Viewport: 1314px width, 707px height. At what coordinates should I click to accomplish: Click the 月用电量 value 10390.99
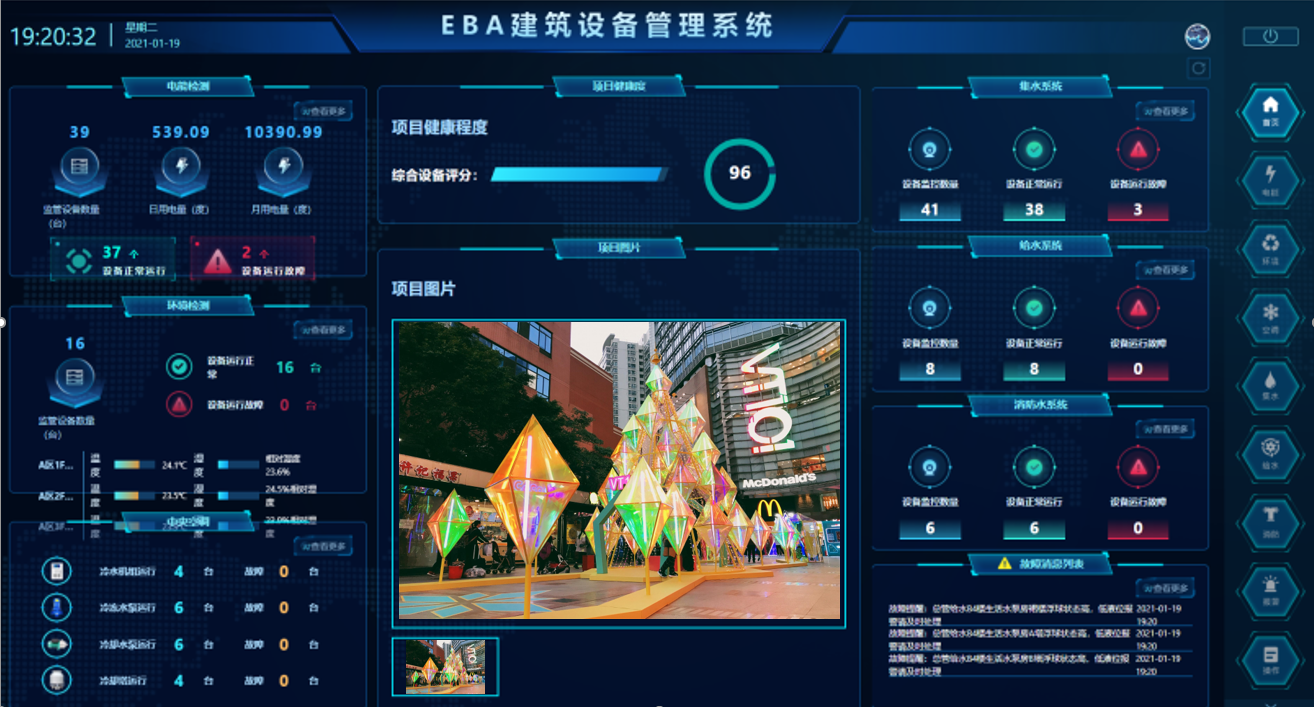point(283,132)
